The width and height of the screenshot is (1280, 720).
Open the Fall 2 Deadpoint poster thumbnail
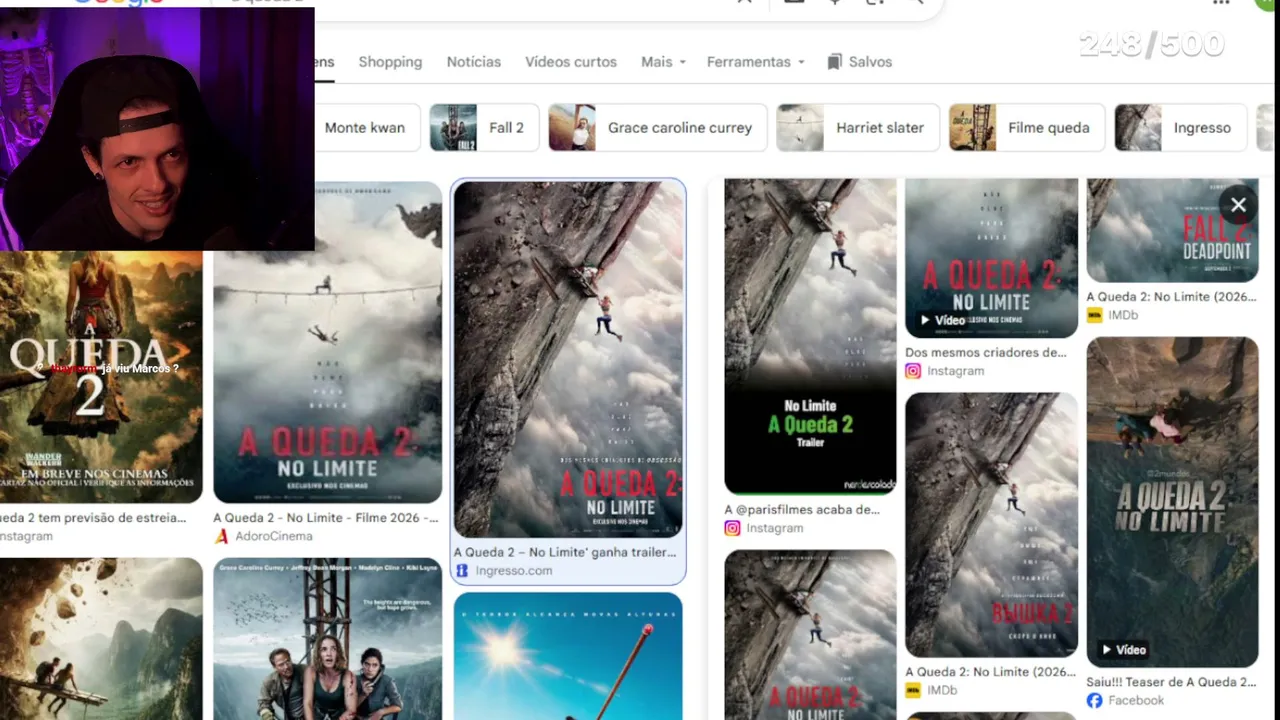[x=1172, y=230]
